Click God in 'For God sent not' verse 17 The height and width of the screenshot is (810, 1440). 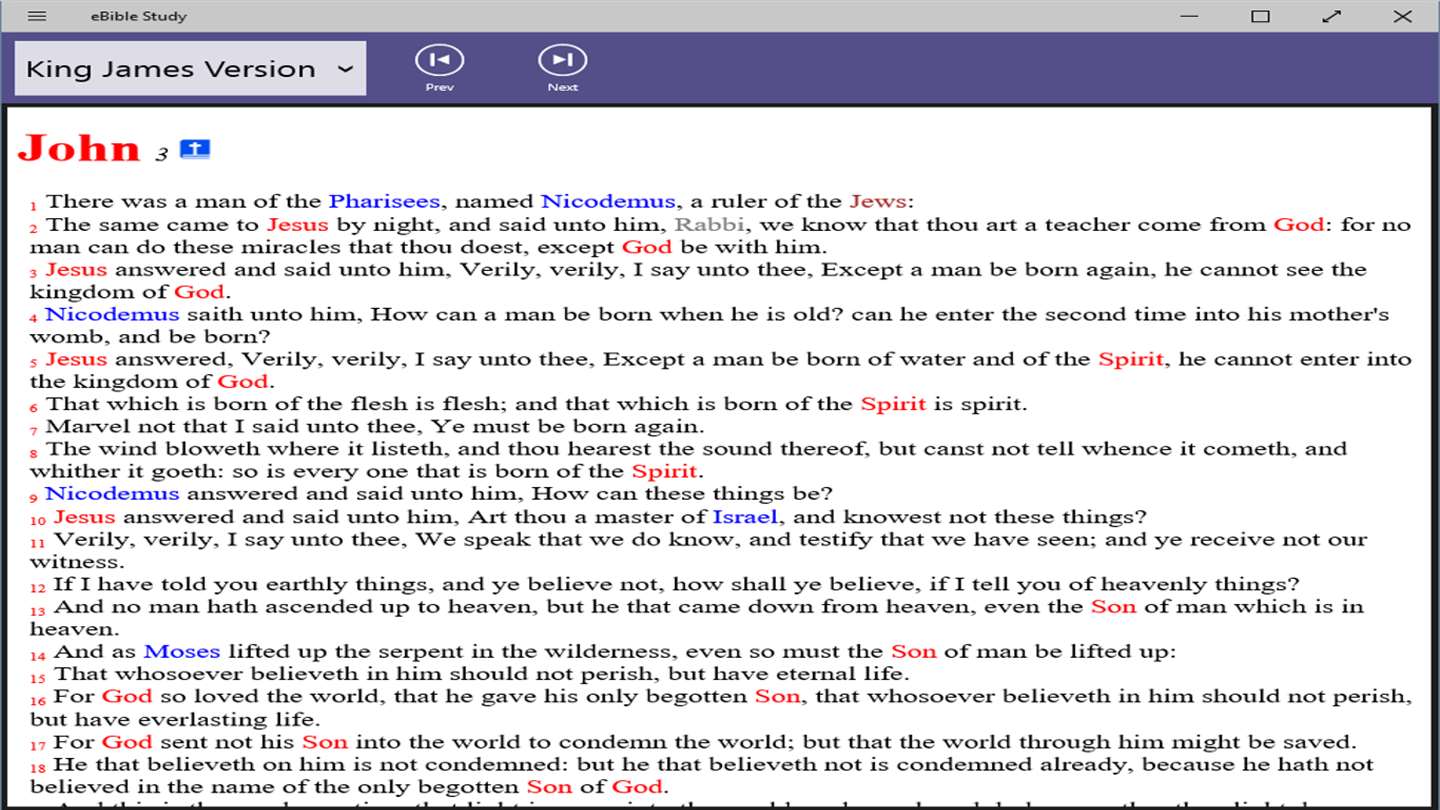[127, 742]
